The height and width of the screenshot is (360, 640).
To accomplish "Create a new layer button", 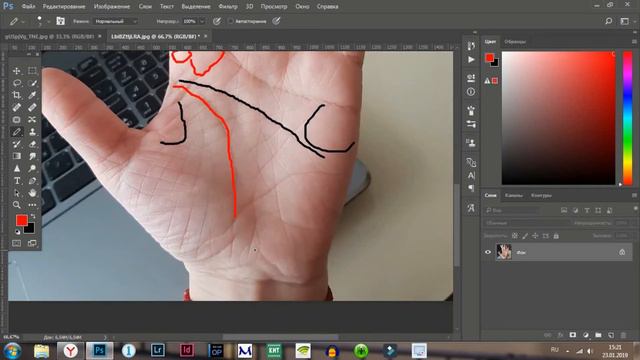I will 611,335.
